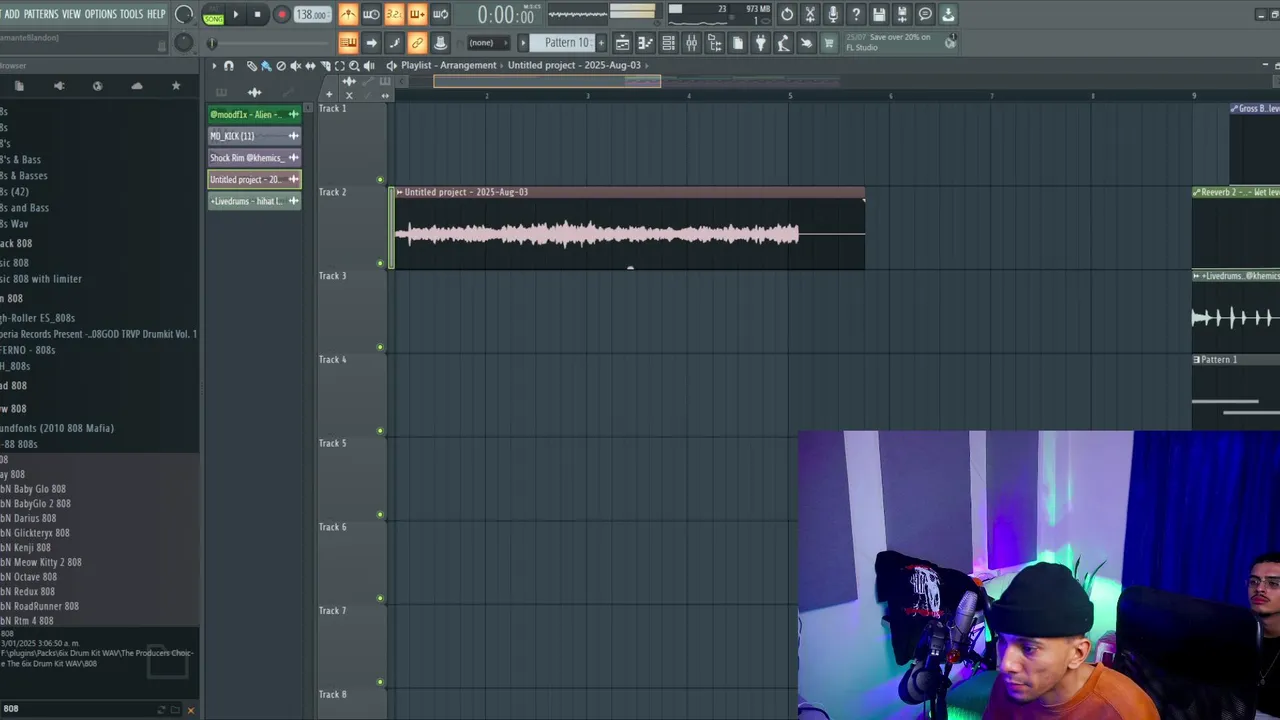This screenshot has width=1280, height=720.
Task: Click the question mark help icon
Action: [x=856, y=14]
